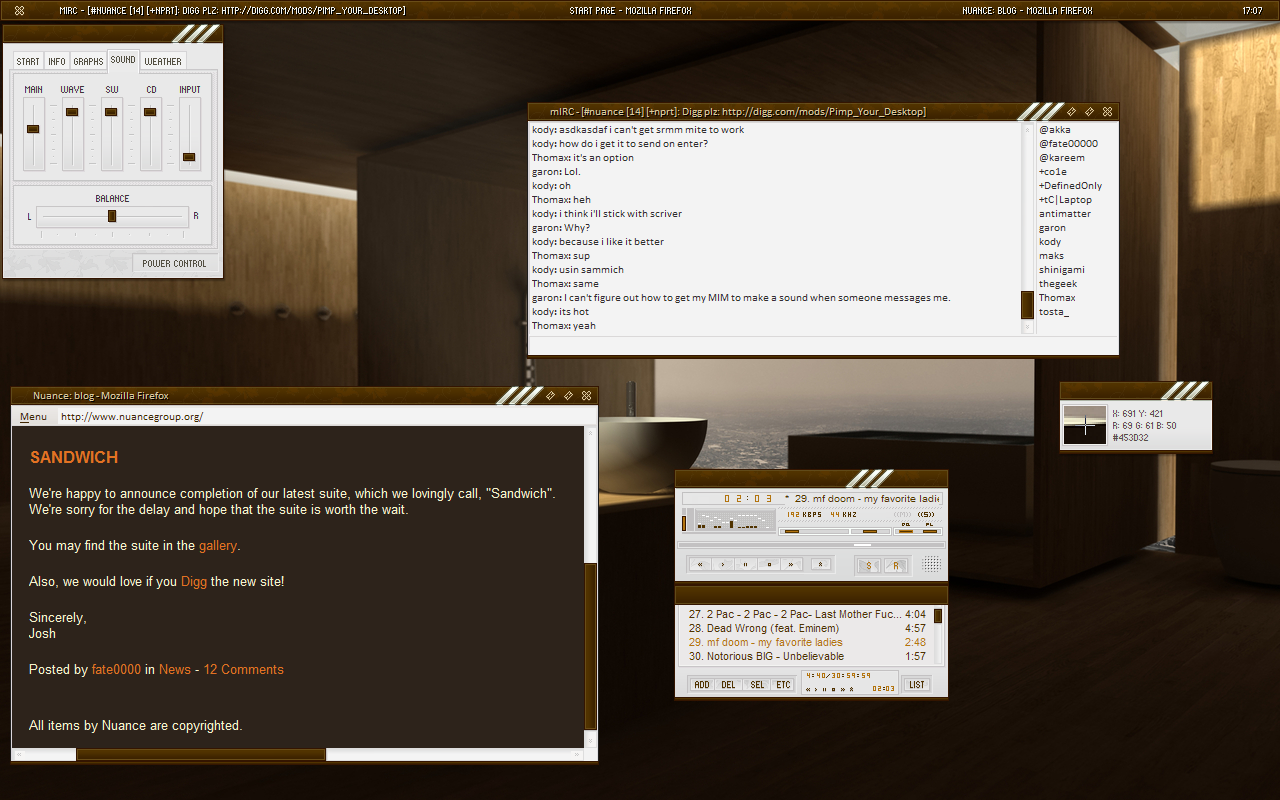Click the DEL button in playlist
Image resolution: width=1280 pixels, height=800 pixels.
(x=728, y=685)
